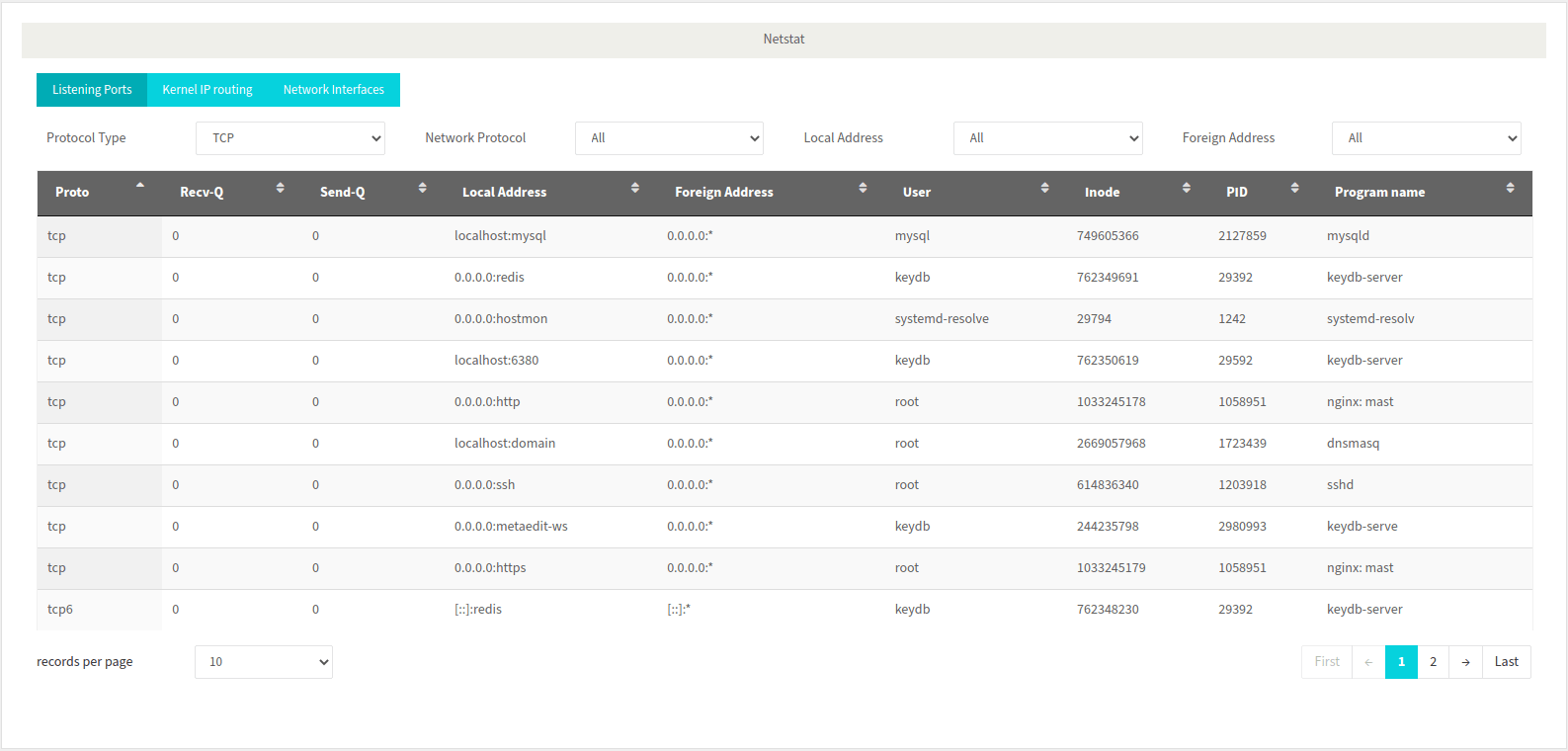Open the Protocol Type TCP dropdown
This screenshot has height=751, width=1568.
[x=290, y=138]
